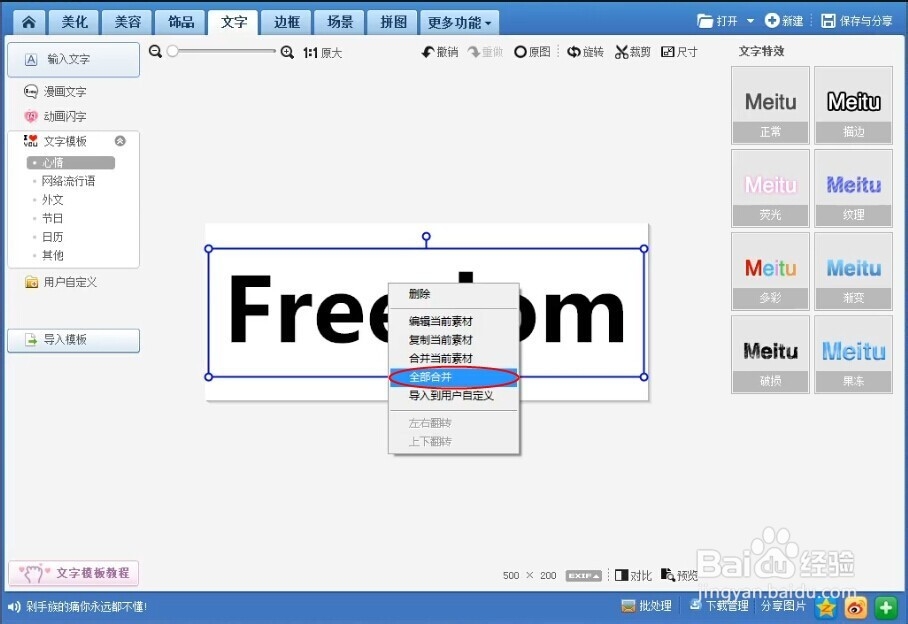Collapse the 文字模板 template category

120,140
